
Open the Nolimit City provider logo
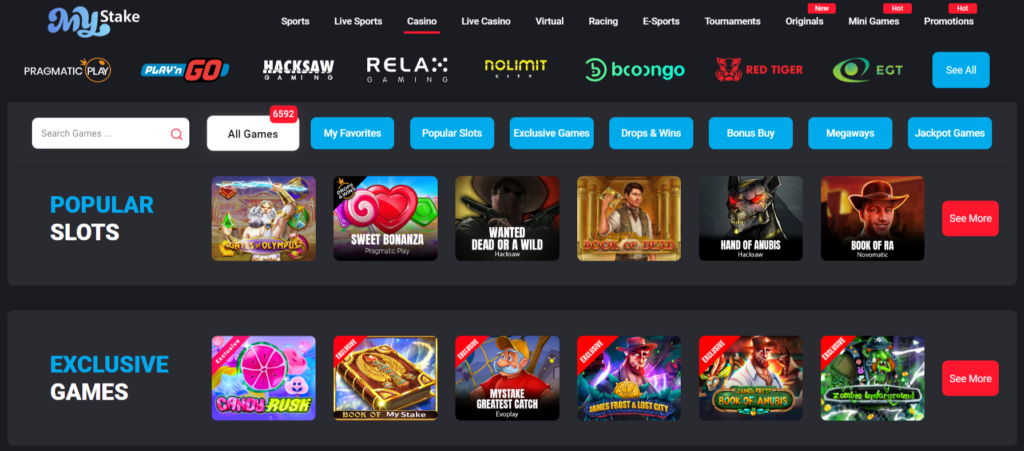tap(515, 69)
